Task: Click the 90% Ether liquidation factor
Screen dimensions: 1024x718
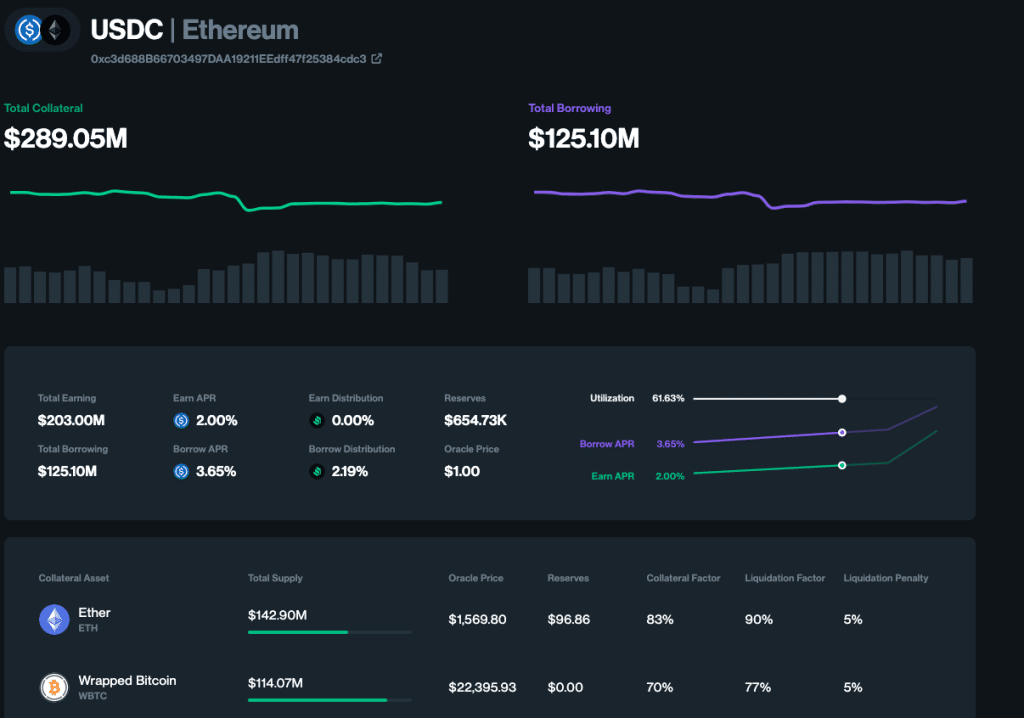Action: click(x=759, y=619)
